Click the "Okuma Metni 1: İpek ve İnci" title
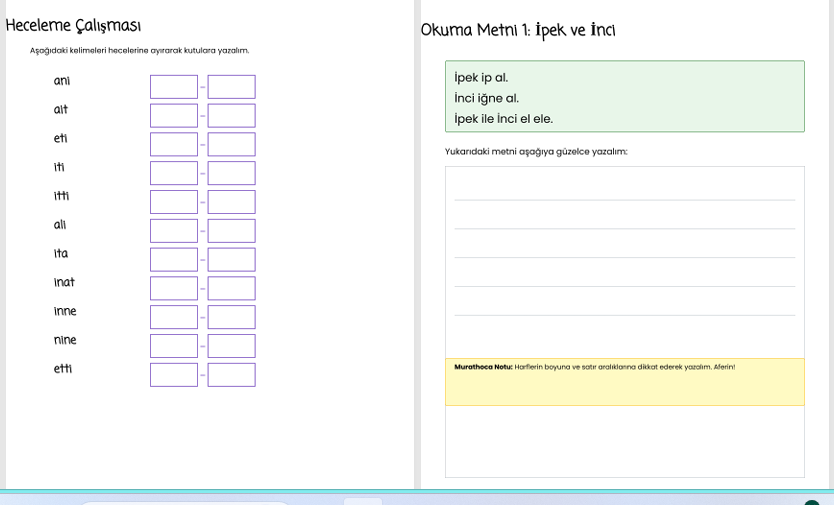834x505 pixels. pyautogui.click(x=518, y=30)
